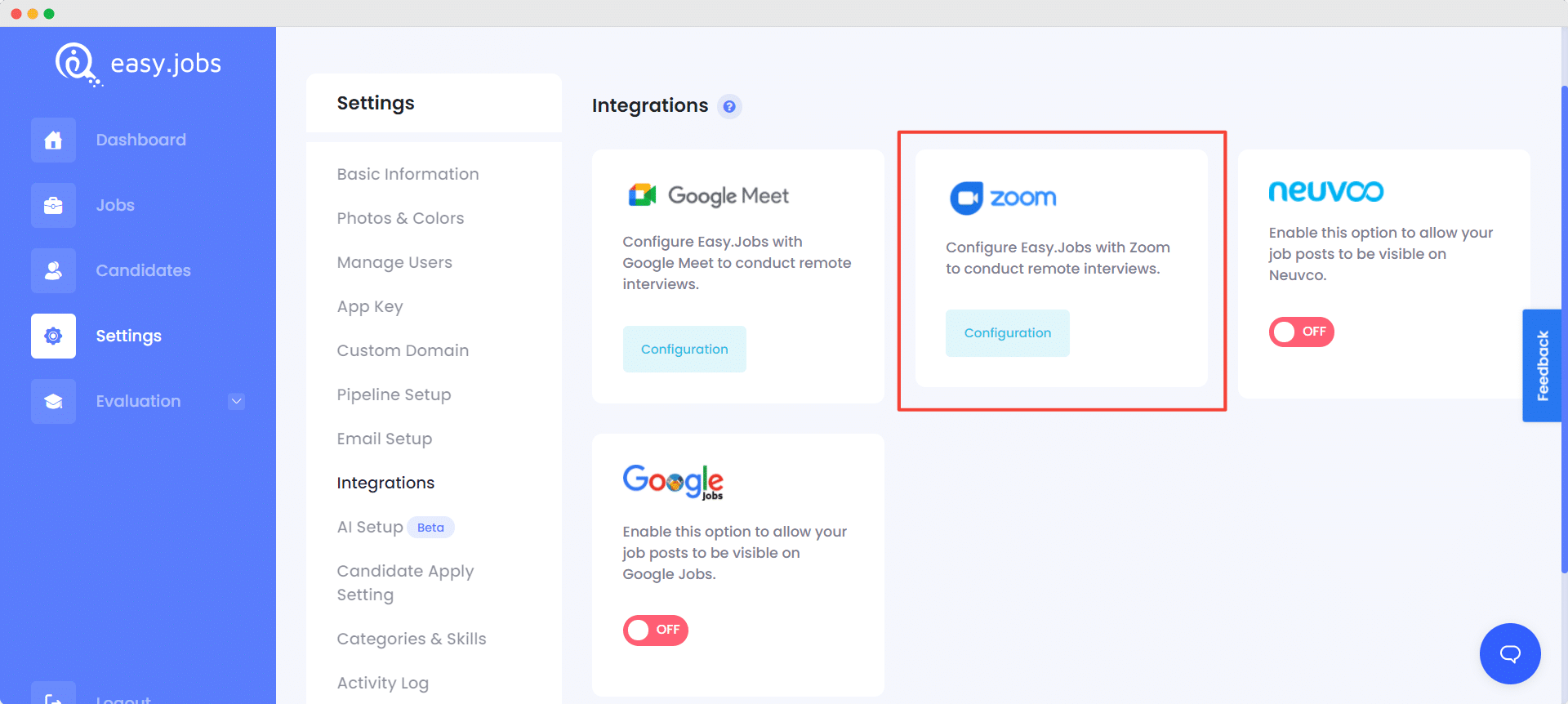The image size is (1568, 704).
Task: Click Configuration button for Google Meet
Action: click(x=684, y=349)
